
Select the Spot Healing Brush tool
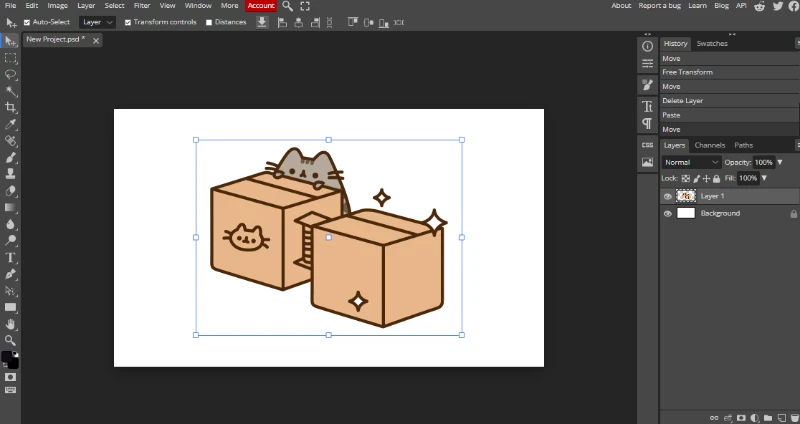tap(10, 141)
